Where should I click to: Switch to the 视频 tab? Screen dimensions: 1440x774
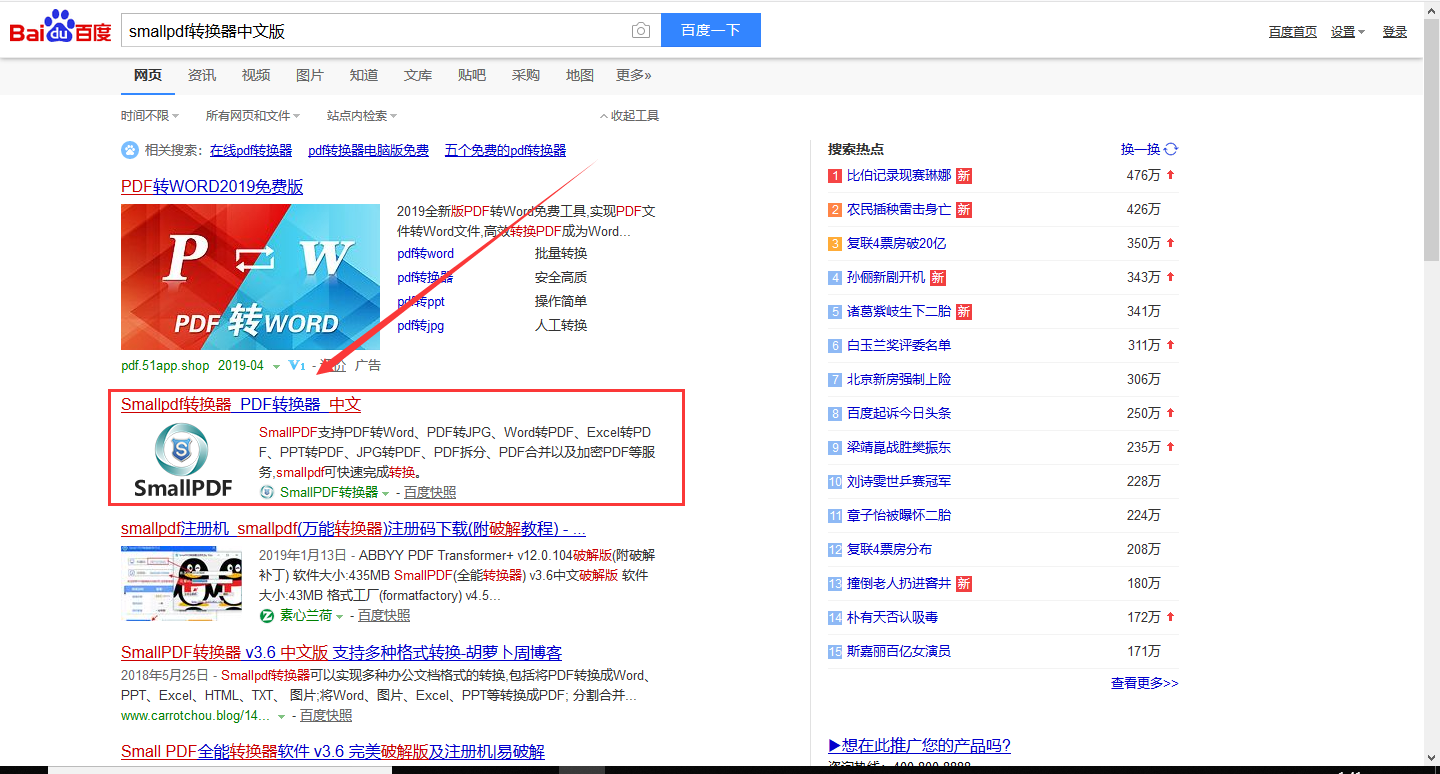tap(256, 75)
